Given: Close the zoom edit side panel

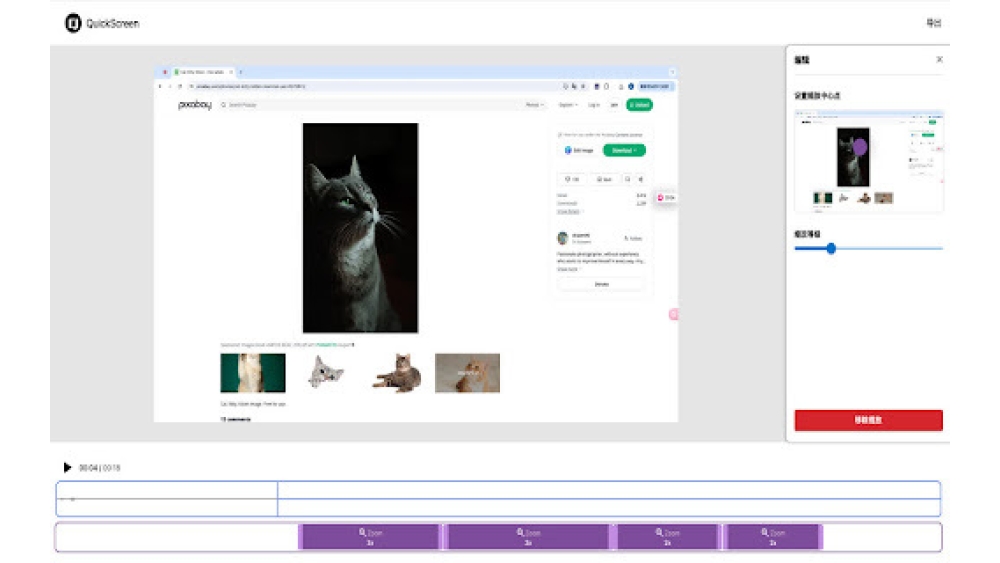Looking at the screenshot, I should point(939,59).
